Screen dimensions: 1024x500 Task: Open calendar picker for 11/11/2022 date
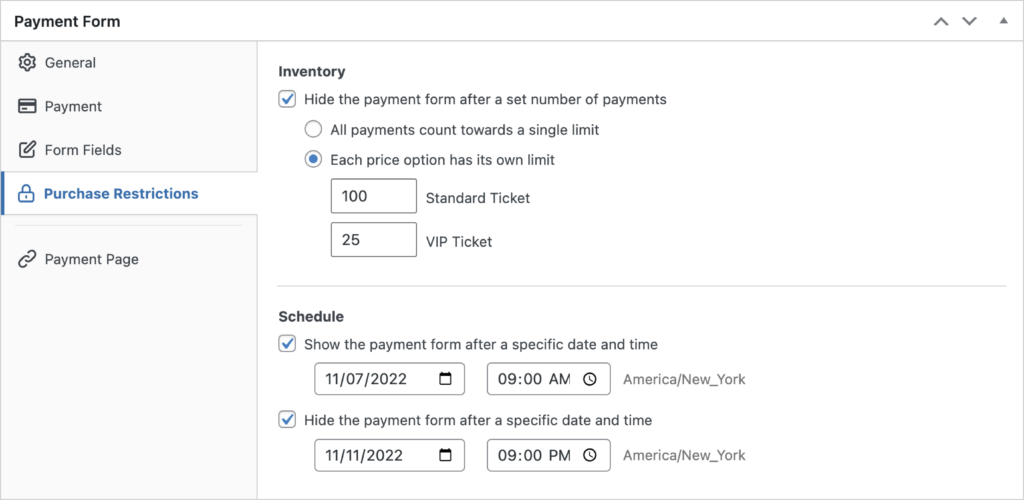point(445,455)
